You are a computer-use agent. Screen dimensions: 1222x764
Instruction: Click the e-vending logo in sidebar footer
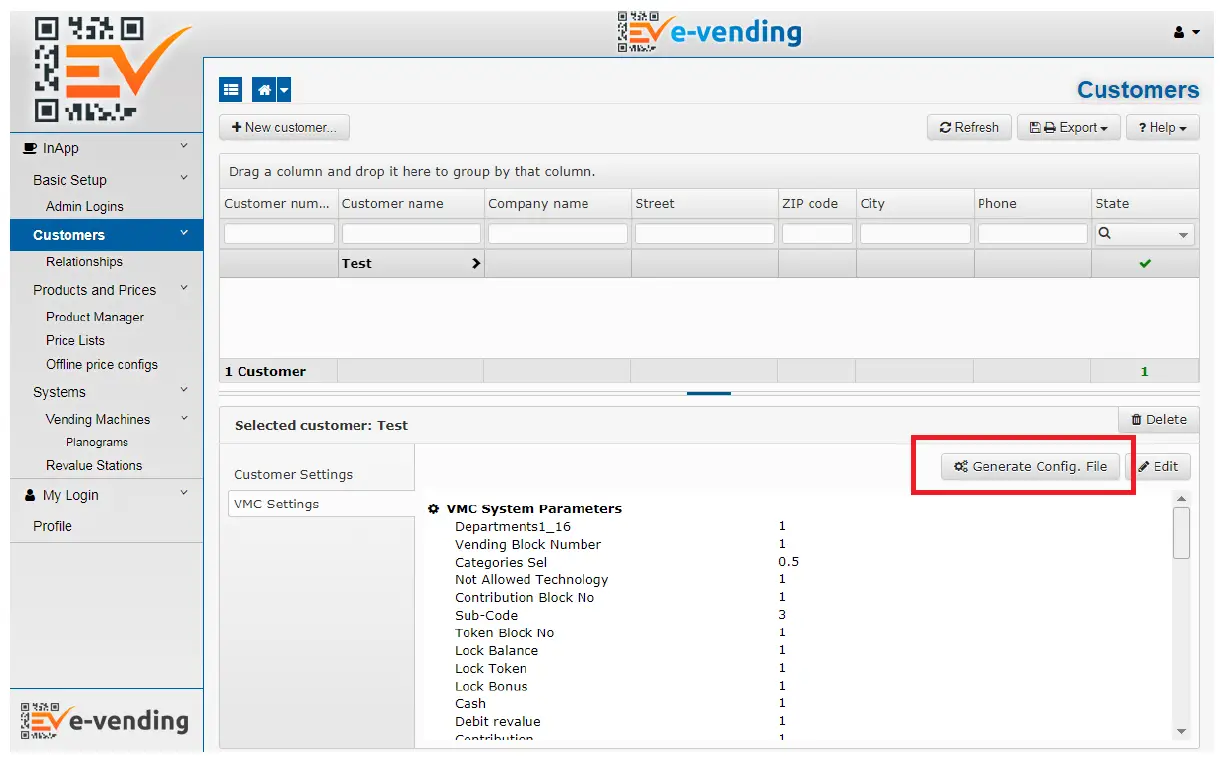coord(104,720)
